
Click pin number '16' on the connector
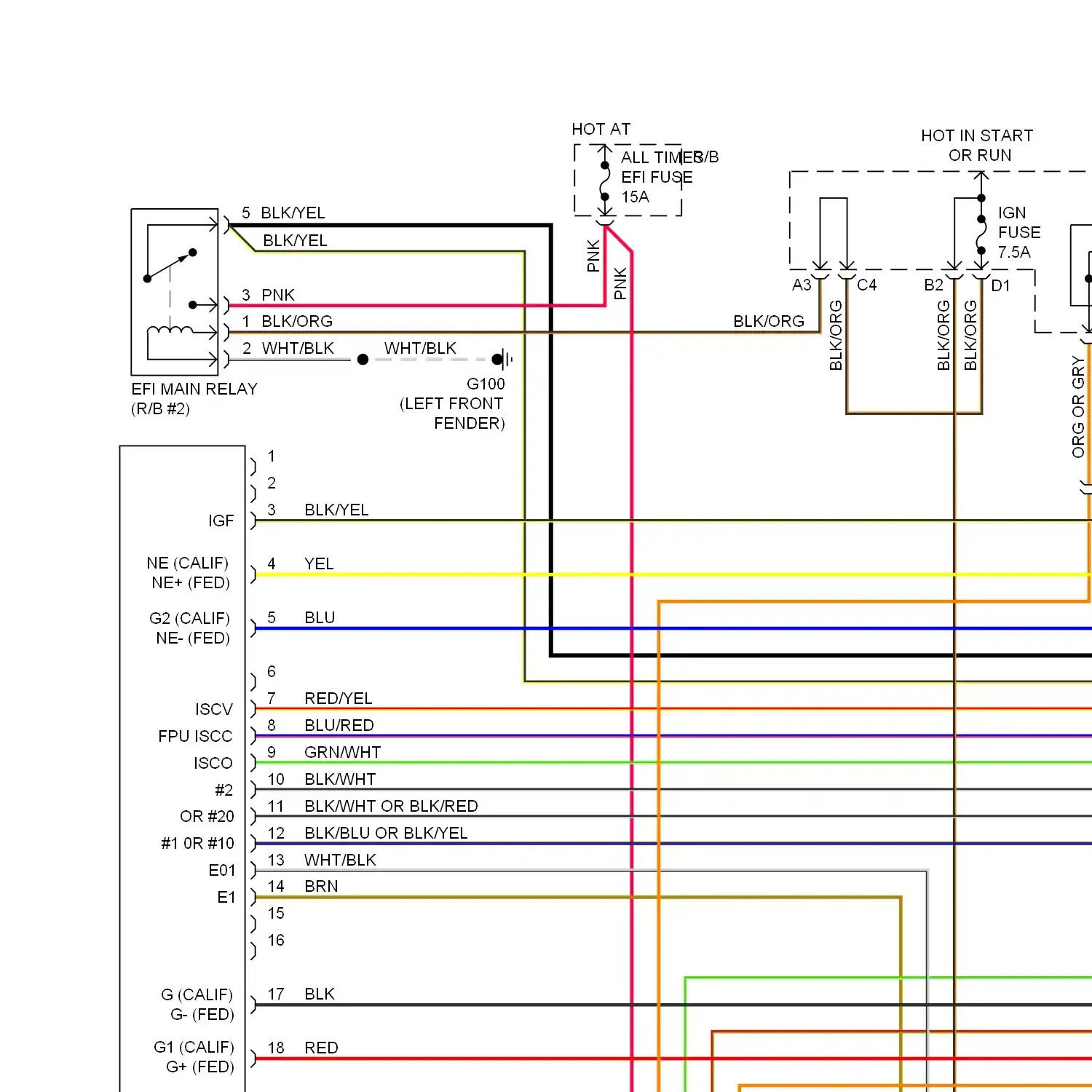(x=276, y=941)
